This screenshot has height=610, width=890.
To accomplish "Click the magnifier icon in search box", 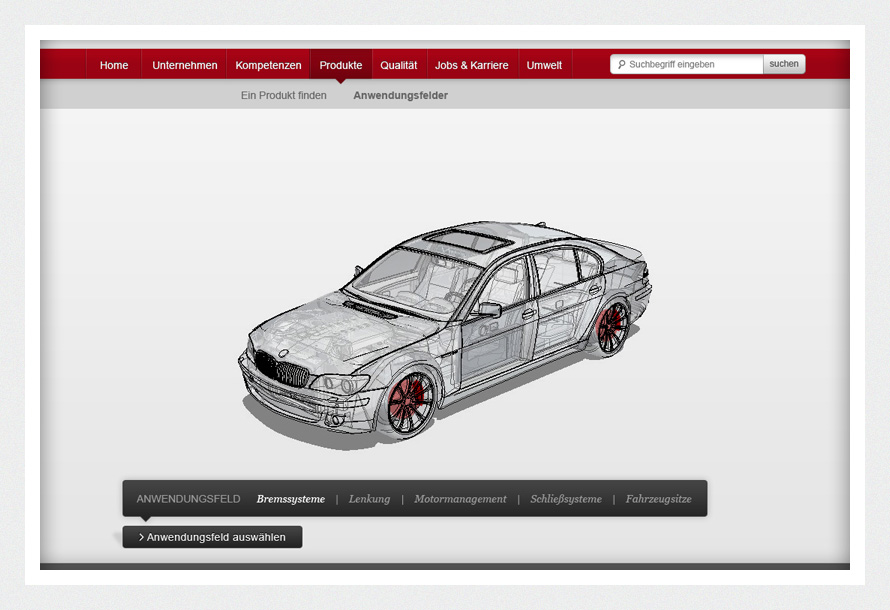I will (x=621, y=64).
